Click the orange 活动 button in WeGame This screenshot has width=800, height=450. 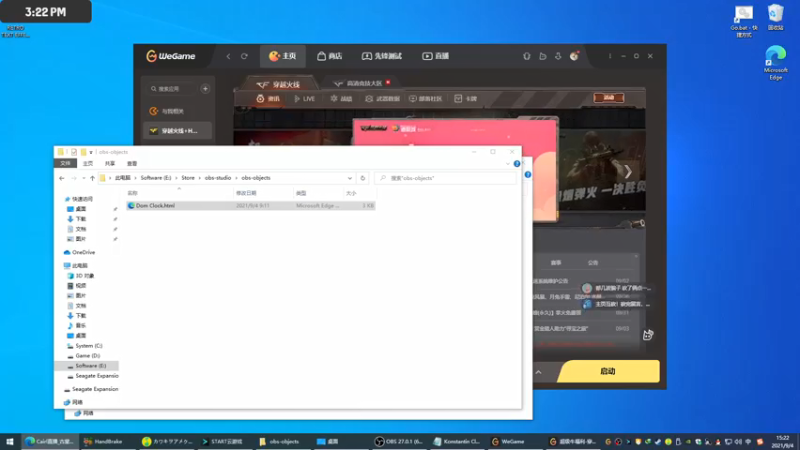click(x=609, y=97)
